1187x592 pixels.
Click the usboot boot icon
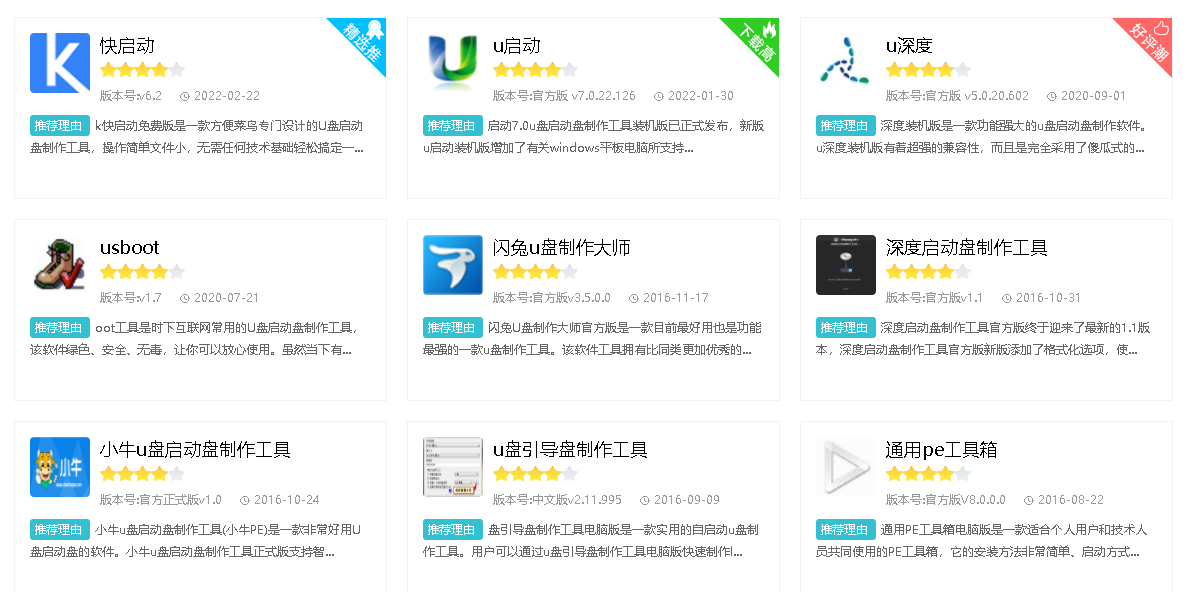point(60,265)
